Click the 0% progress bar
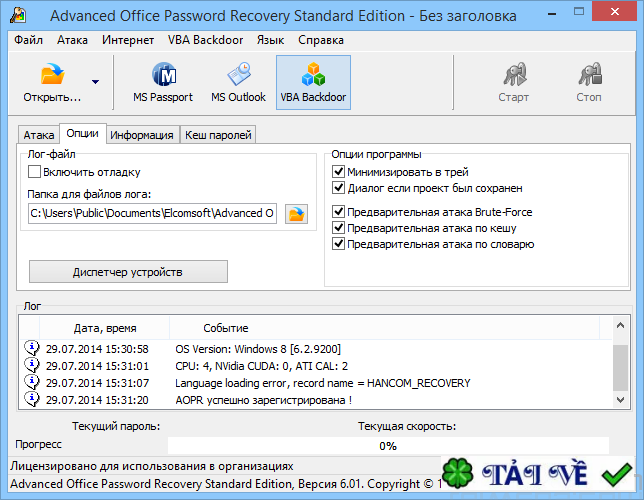The height and width of the screenshot is (500, 644). pos(388,446)
